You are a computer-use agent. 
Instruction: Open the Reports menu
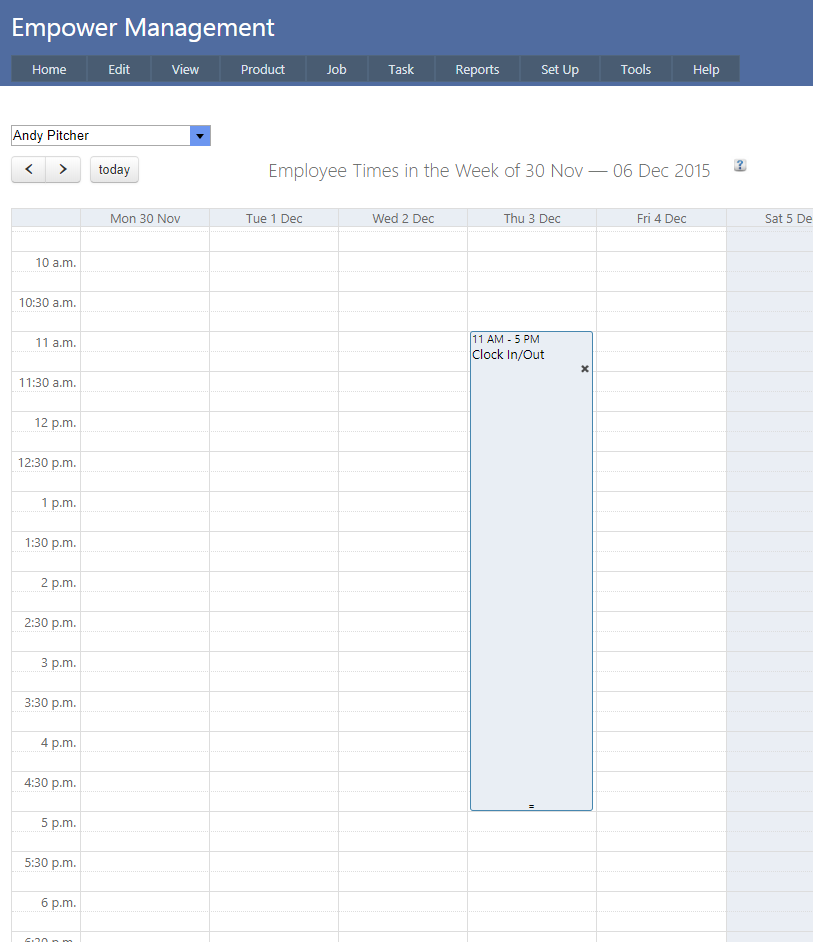[477, 69]
